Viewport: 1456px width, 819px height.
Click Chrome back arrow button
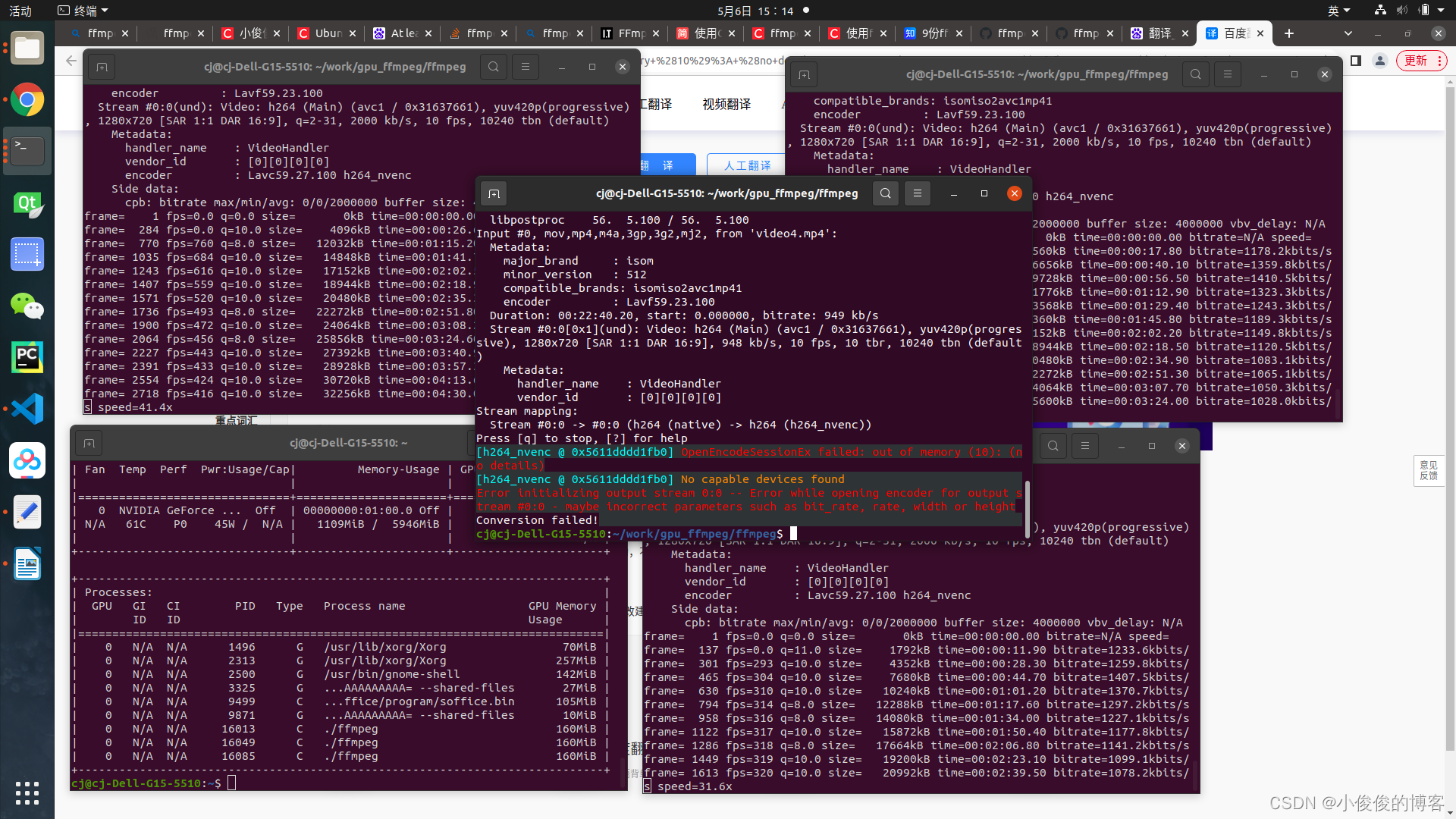click(x=71, y=61)
